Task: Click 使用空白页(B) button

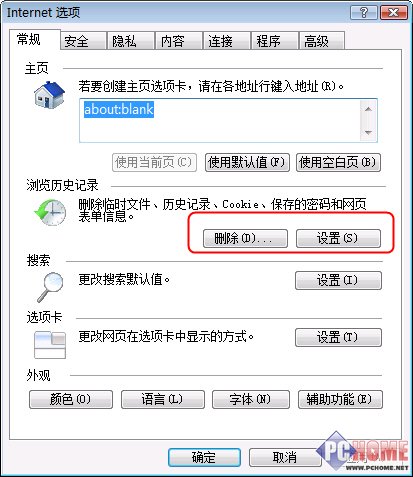Action: point(338,162)
